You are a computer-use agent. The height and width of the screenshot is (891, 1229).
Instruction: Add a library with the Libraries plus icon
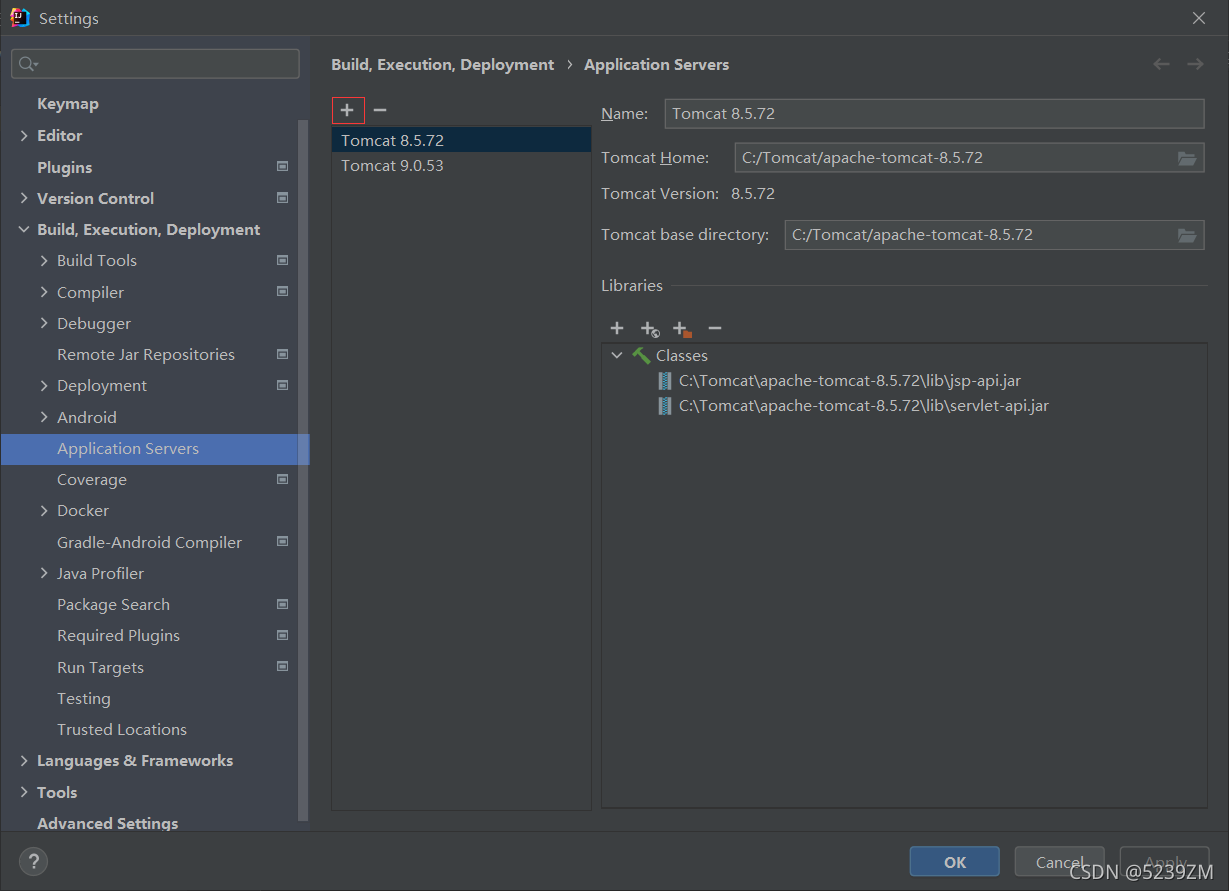(x=617, y=328)
